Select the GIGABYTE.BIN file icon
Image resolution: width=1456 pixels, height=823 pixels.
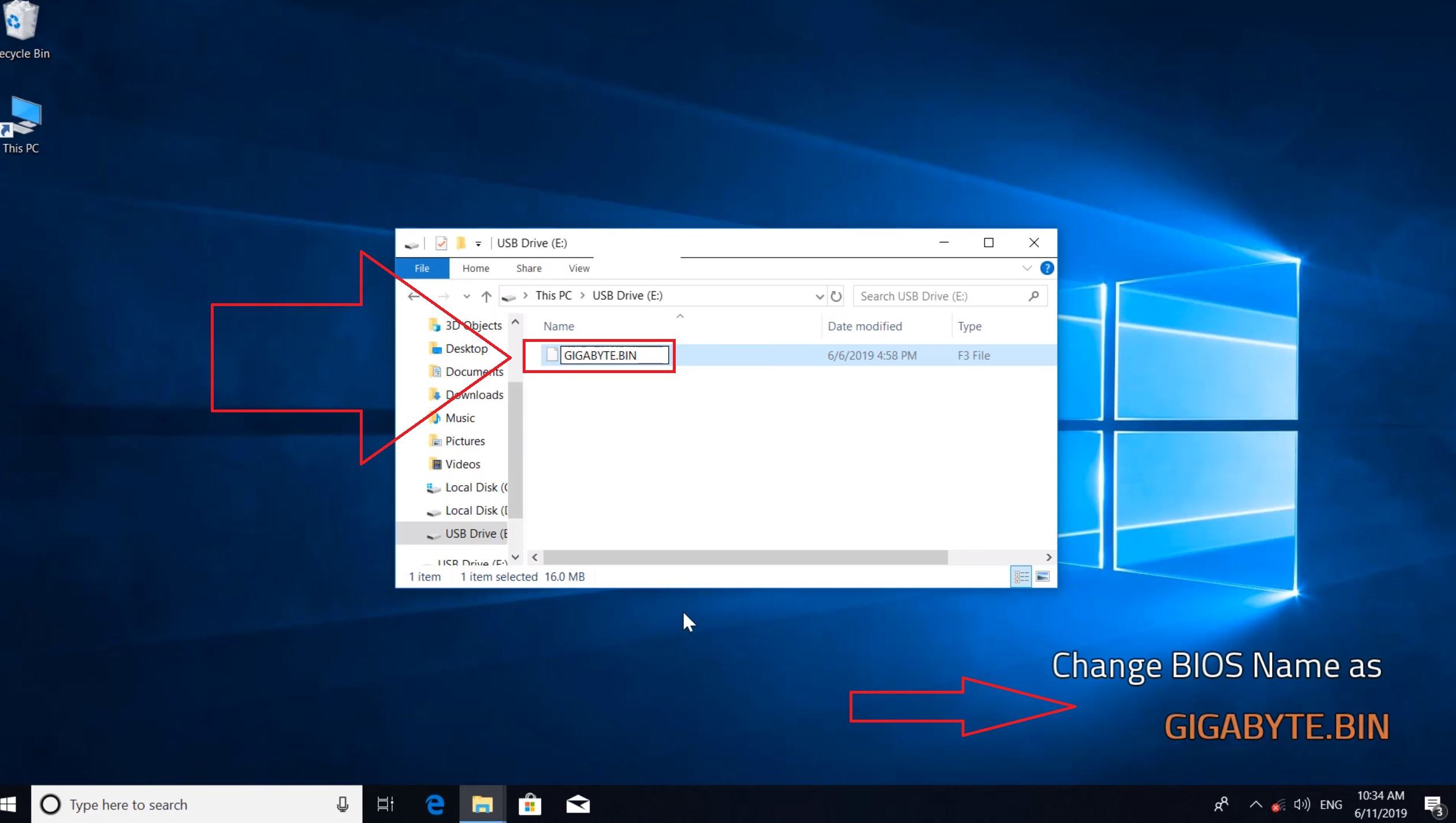[x=552, y=355]
